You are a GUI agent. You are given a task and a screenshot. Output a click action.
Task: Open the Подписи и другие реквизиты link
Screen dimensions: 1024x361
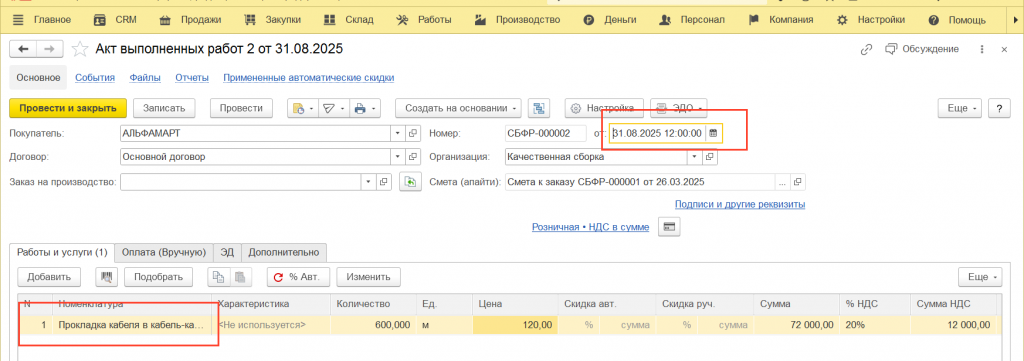point(740,204)
